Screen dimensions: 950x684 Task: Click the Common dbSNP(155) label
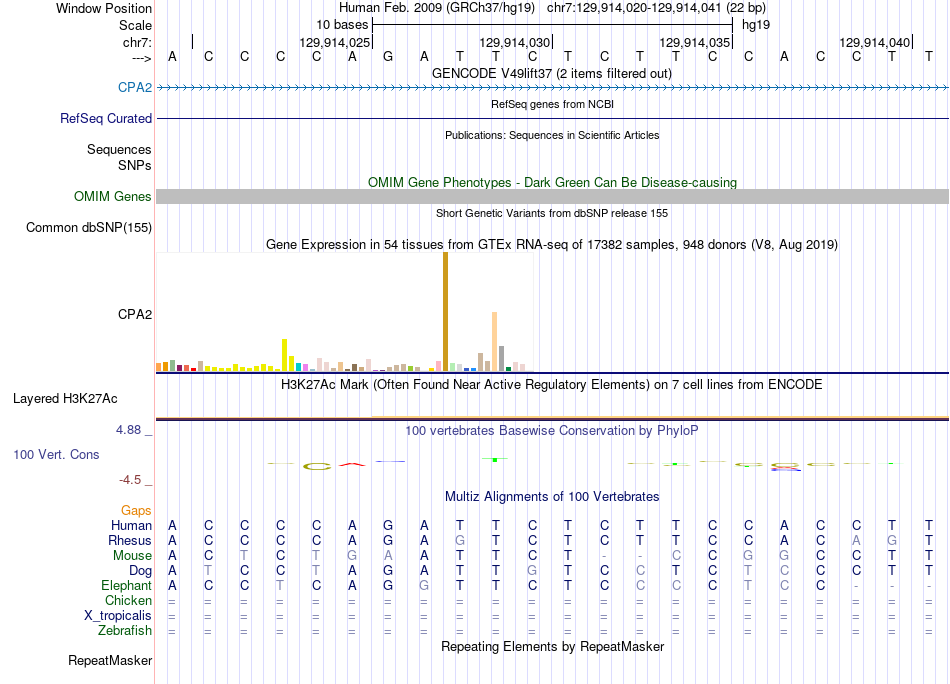pyautogui.click(x=89, y=227)
